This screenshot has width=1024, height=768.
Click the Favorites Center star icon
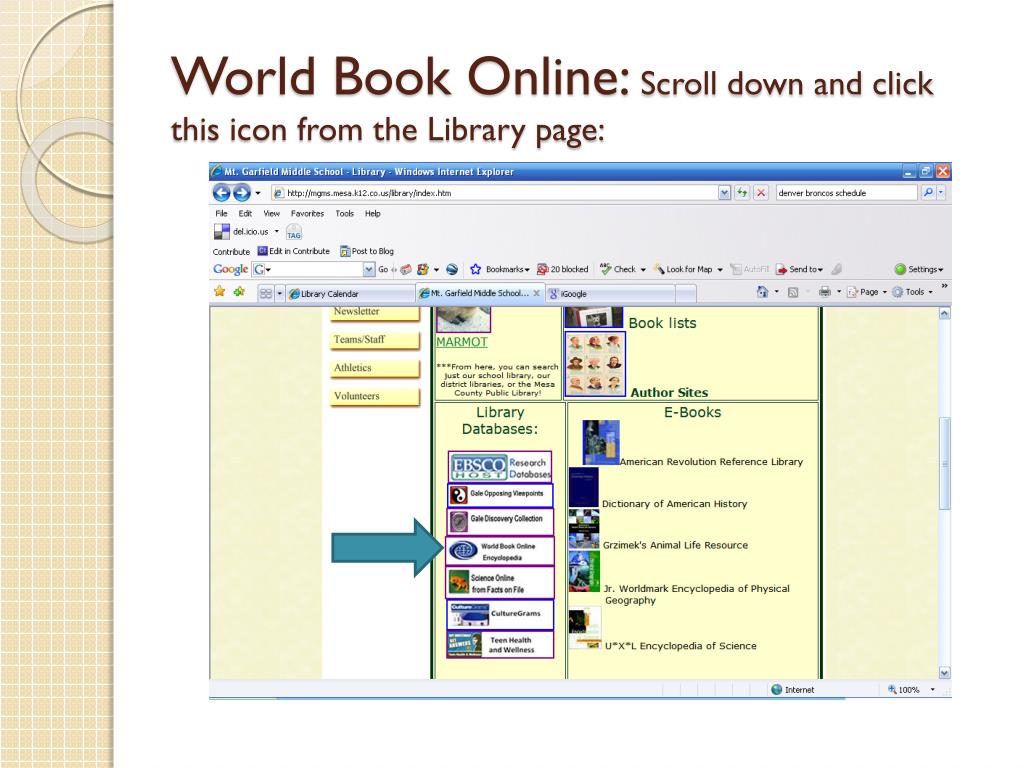(x=219, y=292)
